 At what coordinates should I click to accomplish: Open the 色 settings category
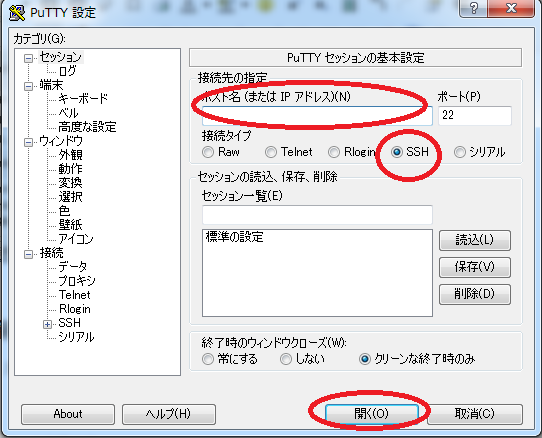click(x=64, y=211)
